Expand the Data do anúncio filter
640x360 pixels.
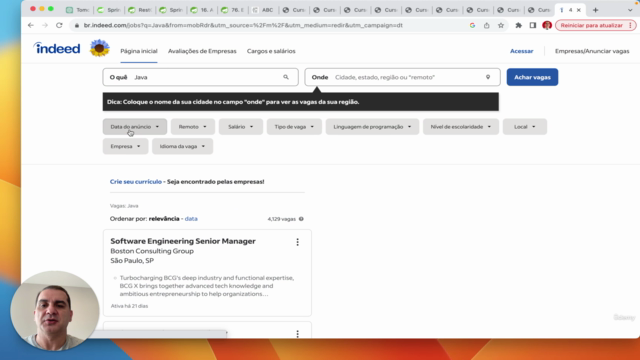(135, 127)
